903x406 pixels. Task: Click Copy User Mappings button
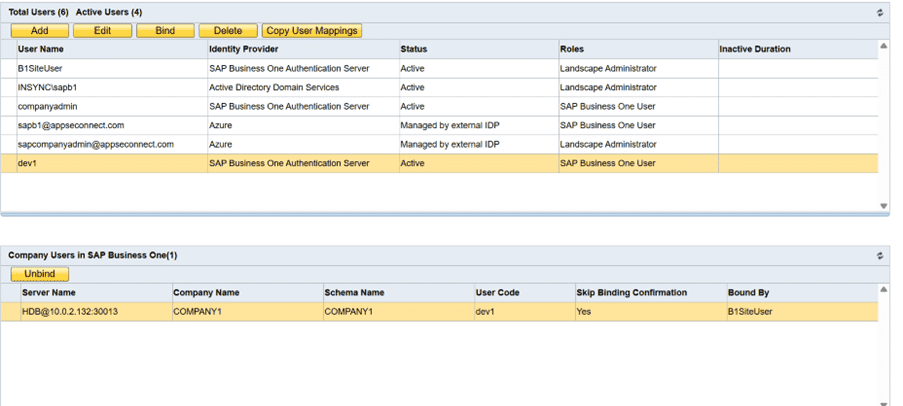pyautogui.click(x=312, y=31)
